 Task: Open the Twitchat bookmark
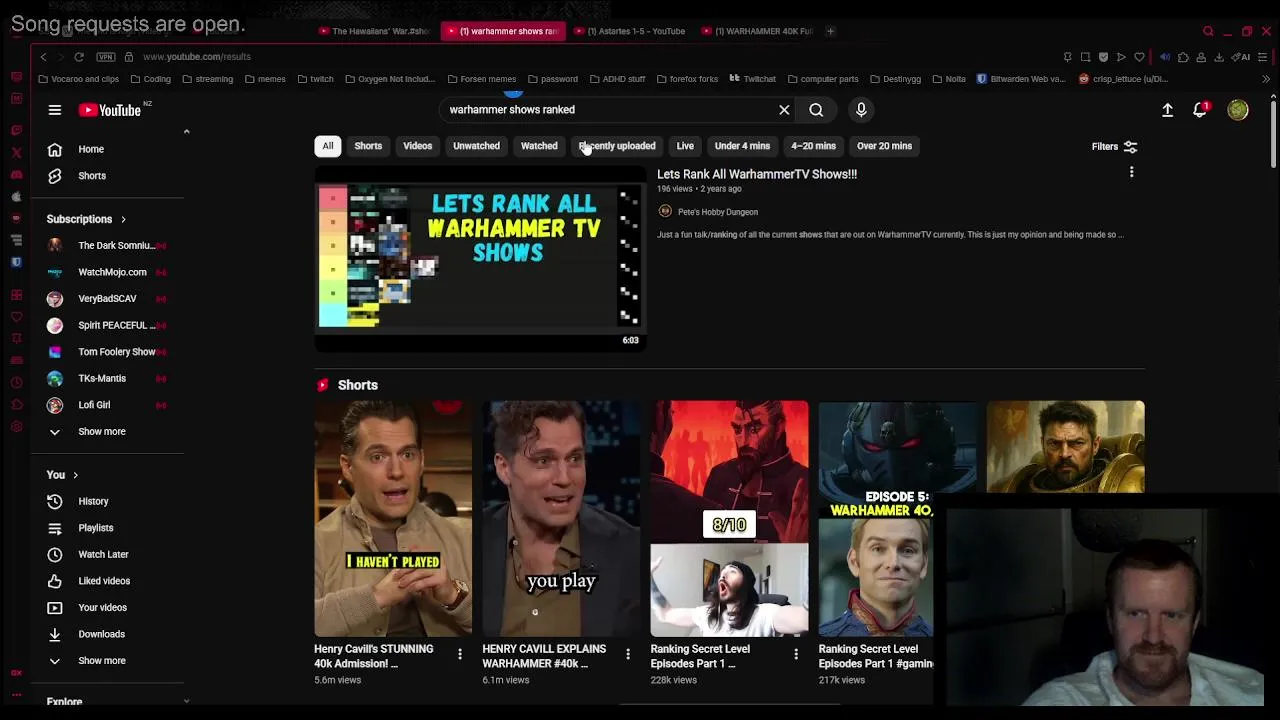pos(752,79)
